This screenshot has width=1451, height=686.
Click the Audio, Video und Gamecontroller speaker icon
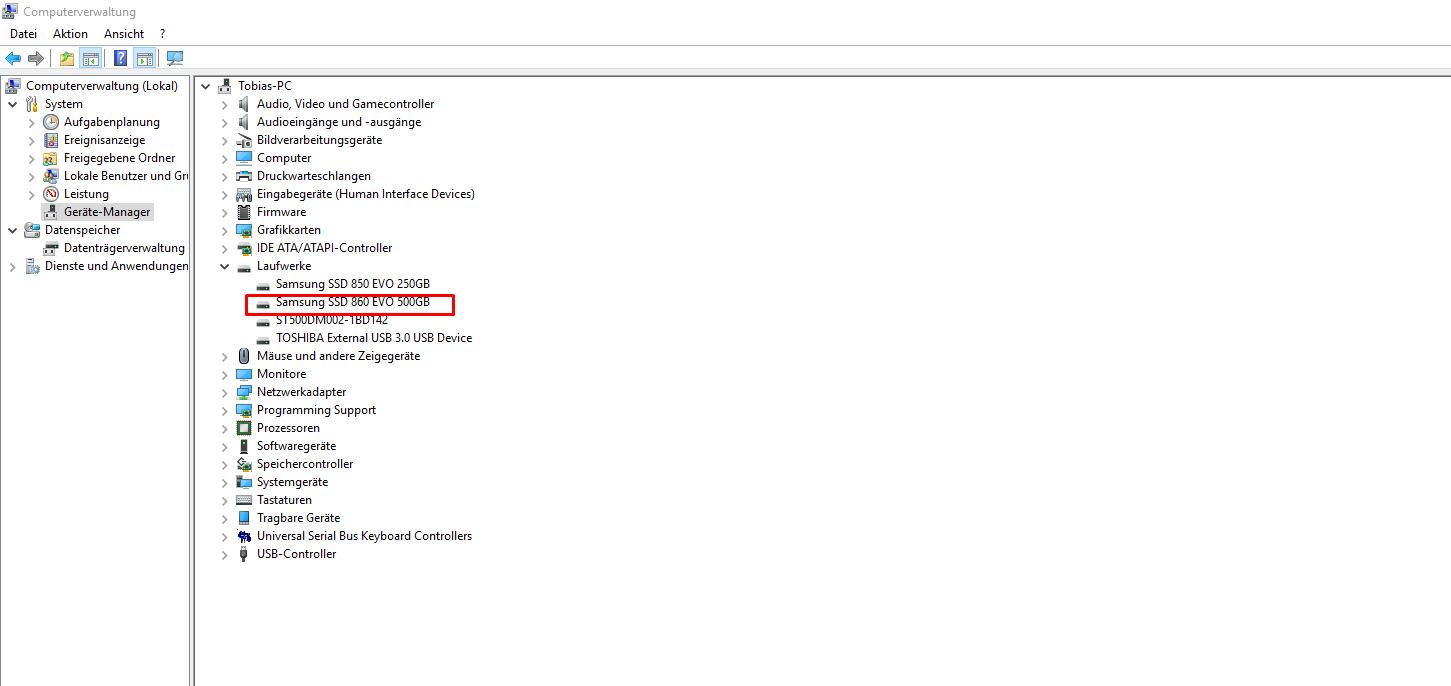244,104
